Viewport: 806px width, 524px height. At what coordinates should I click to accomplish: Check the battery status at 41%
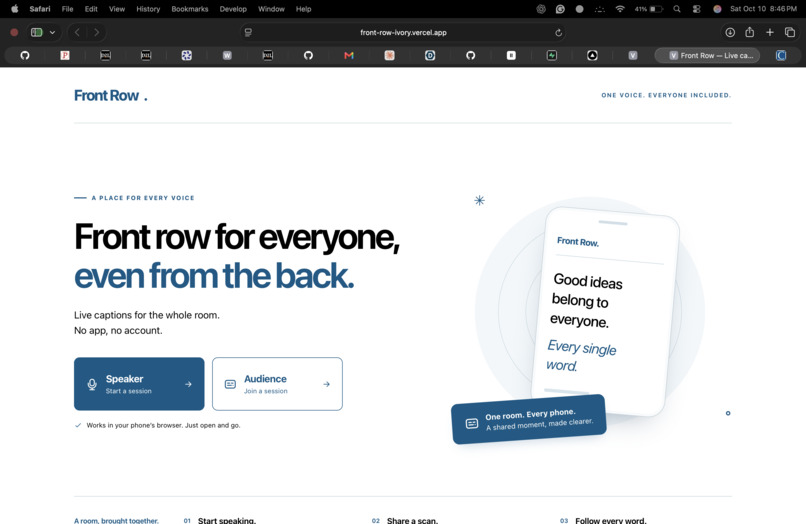649,9
